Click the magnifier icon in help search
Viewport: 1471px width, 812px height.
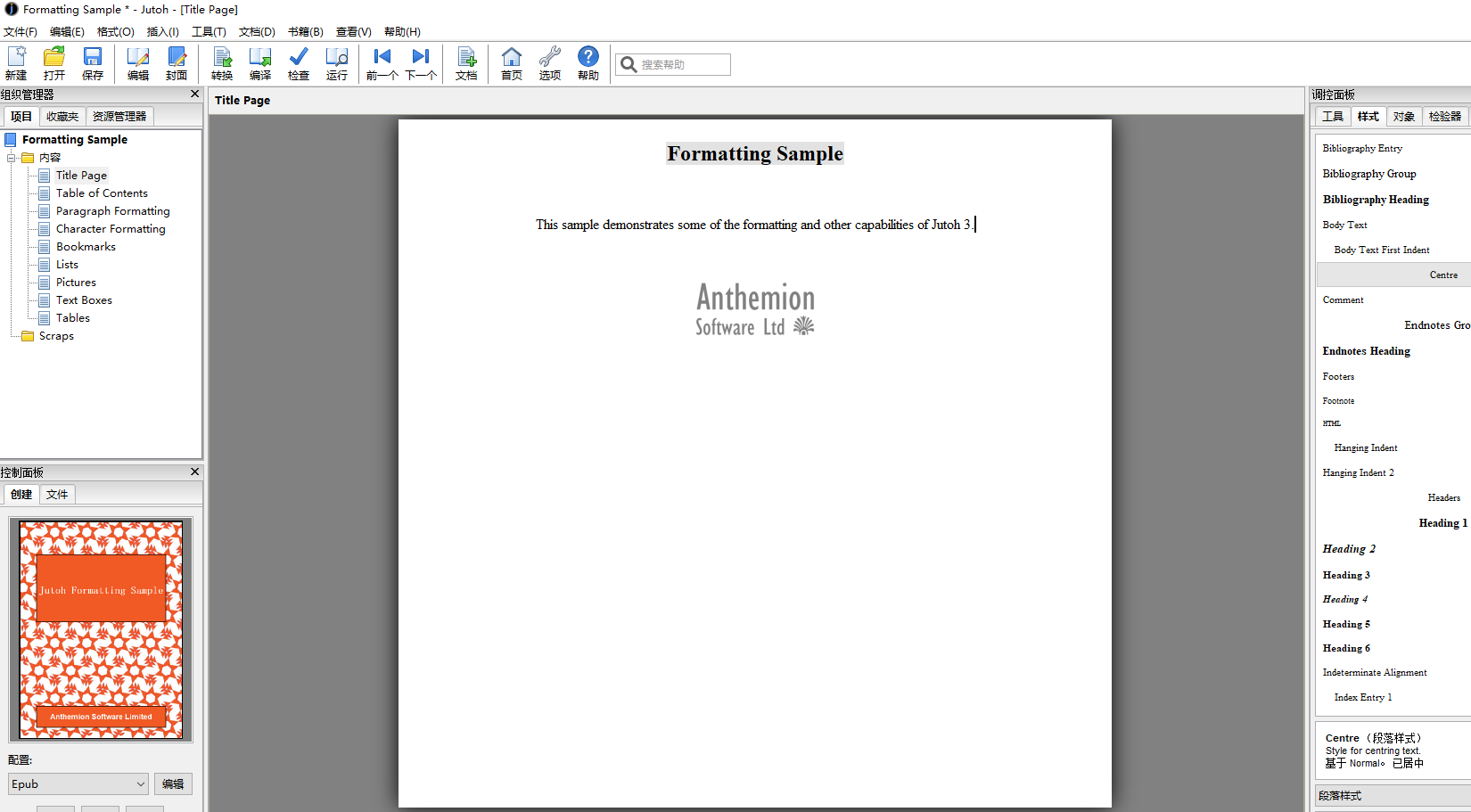tap(629, 64)
